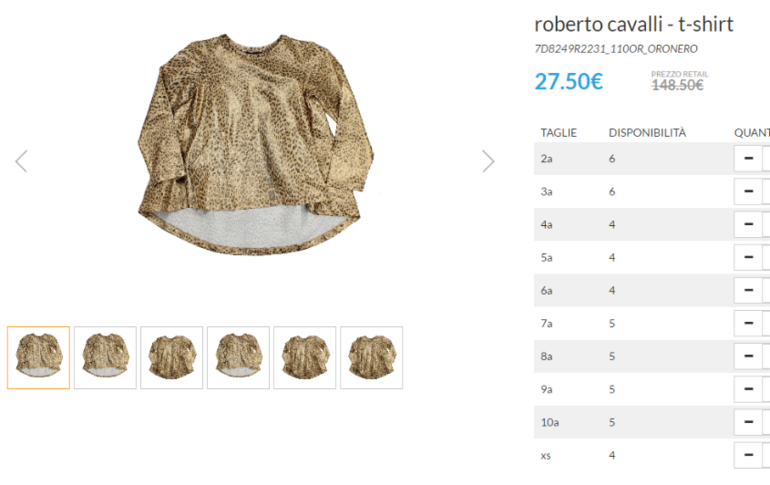This screenshot has width=770, height=485.
Task: Click the main leopard t-shirt image
Action: click(255, 145)
